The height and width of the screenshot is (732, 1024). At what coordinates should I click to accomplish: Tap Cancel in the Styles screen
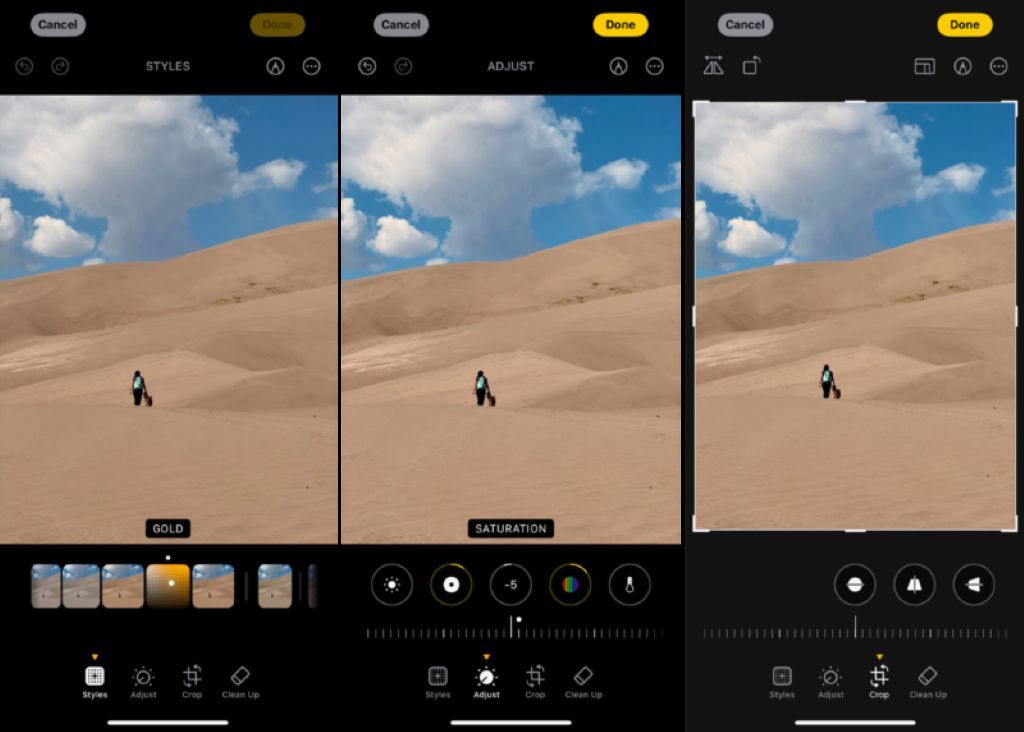[x=57, y=25]
